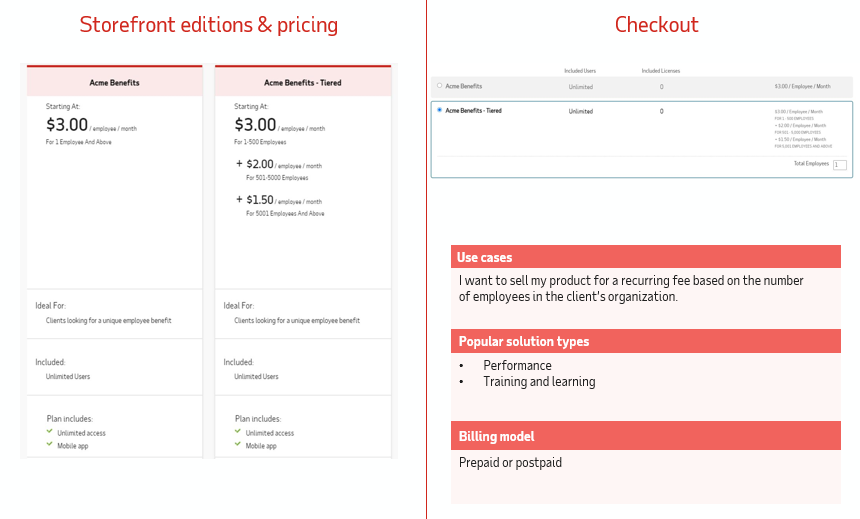Click the Checkout heading
This screenshot has height=519, width=860.
coord(656,25)
